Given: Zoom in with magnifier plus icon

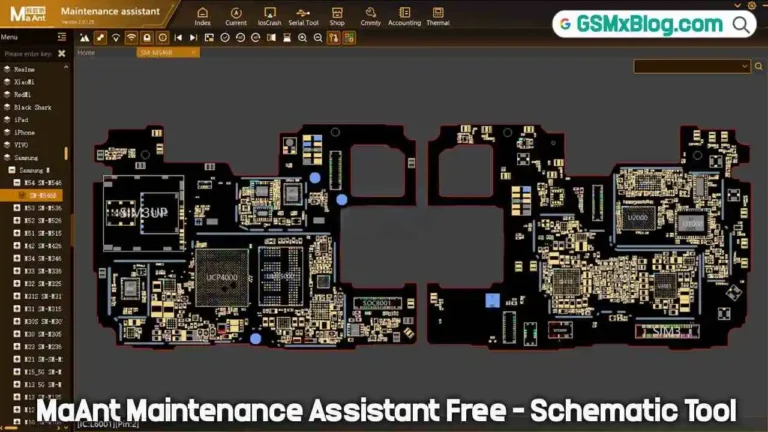Looking at the screenshot, I should (302, 38).
